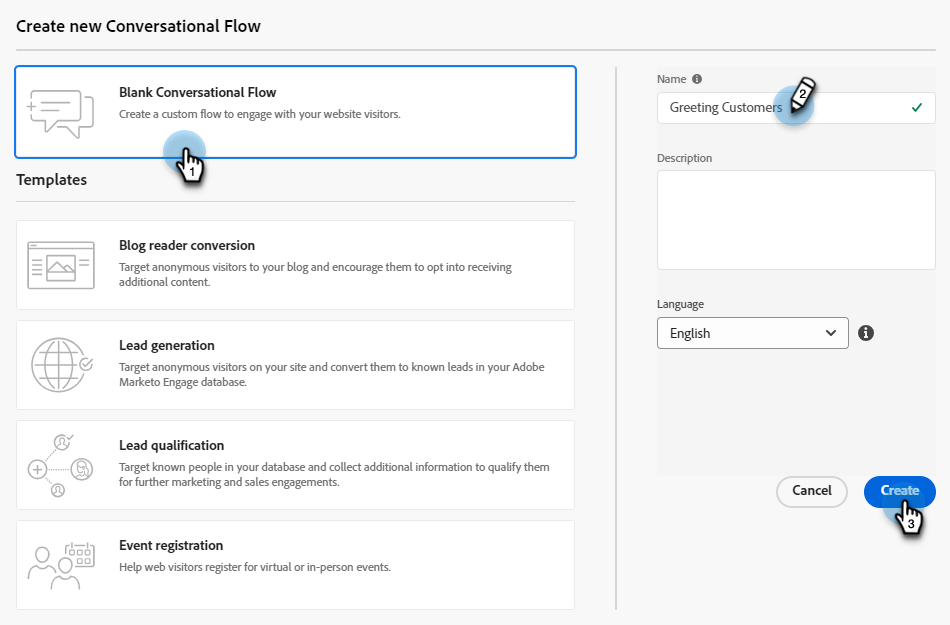
Task: Click the Templates section heading
Action: pyautogui.click(x=52, y=180)
